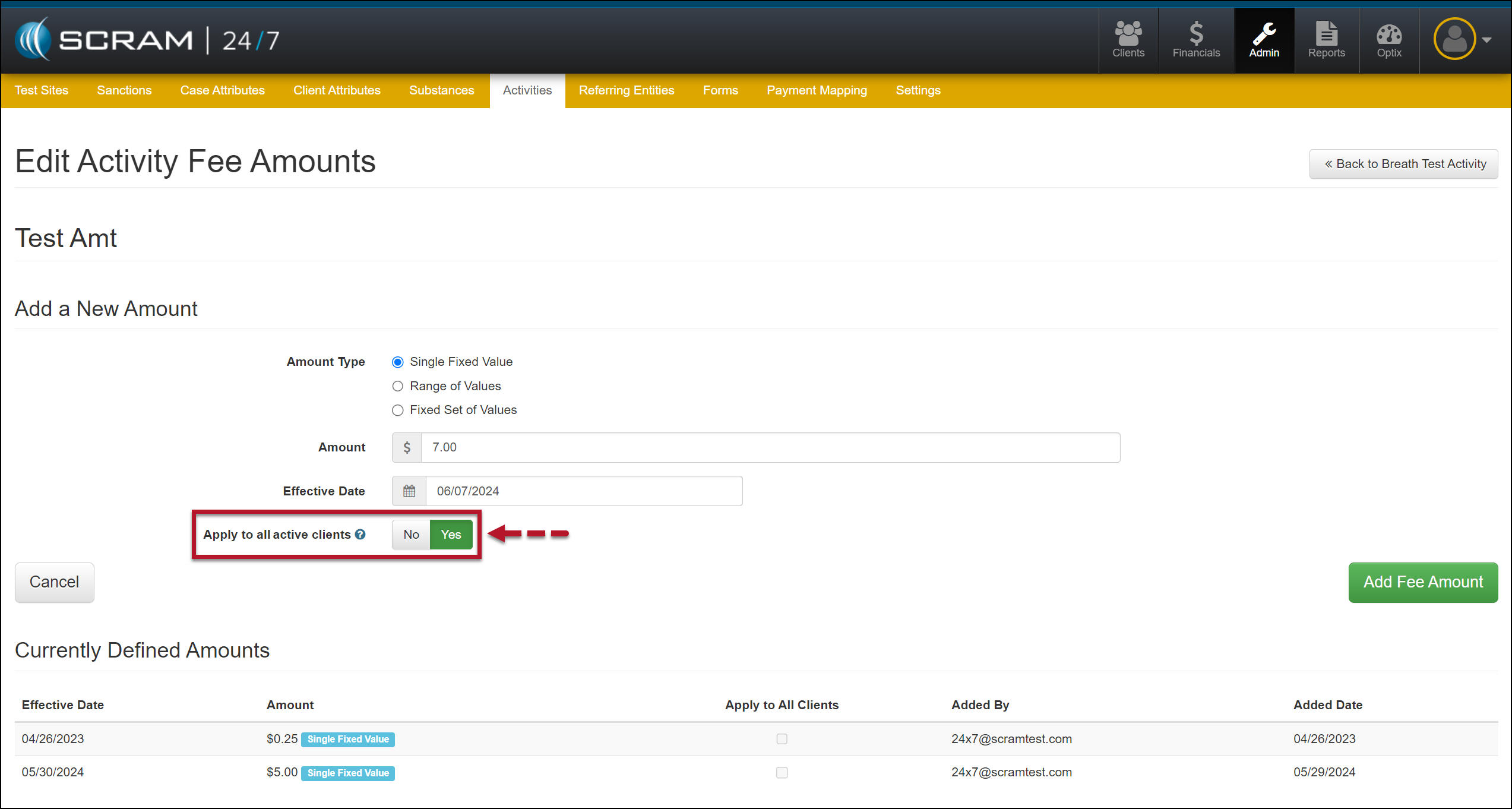The width and height of the screenshot is (1512, 809).
Task: Click the help question mark icon
Action: click(x=360, y=535)
